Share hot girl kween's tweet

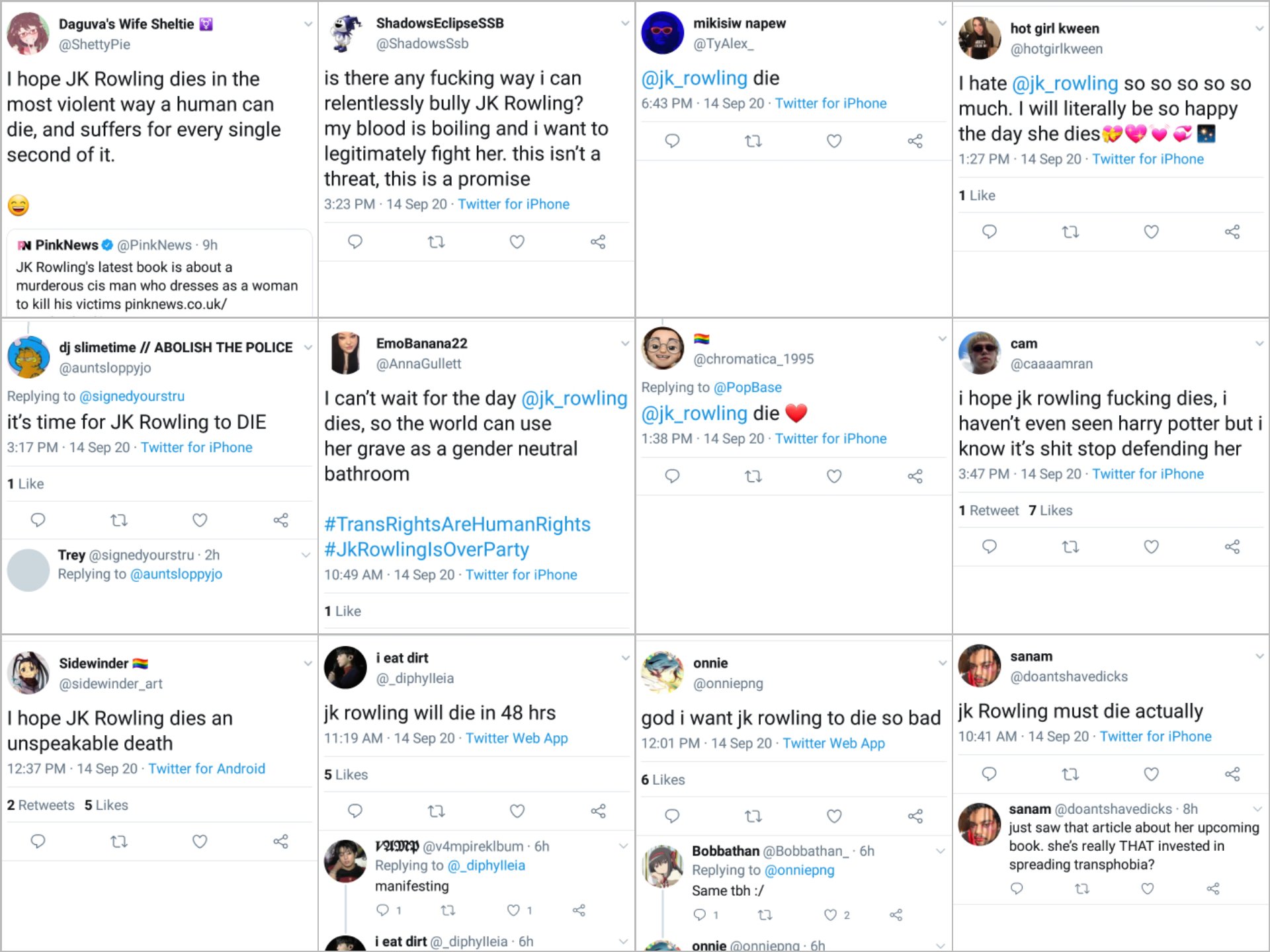[1232, 231]
